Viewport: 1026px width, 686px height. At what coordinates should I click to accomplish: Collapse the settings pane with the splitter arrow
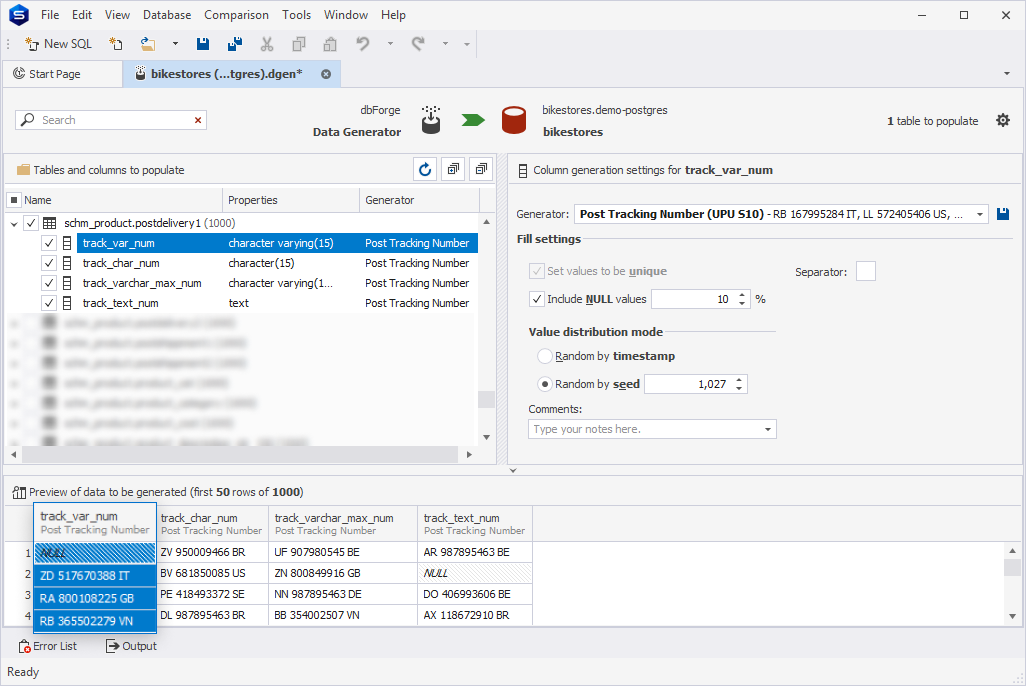click(x=513, y=470)
